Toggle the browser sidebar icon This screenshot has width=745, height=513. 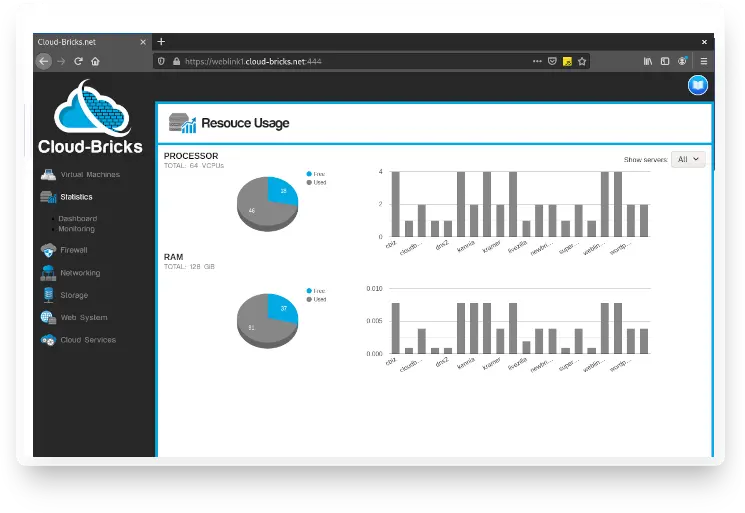665,61
